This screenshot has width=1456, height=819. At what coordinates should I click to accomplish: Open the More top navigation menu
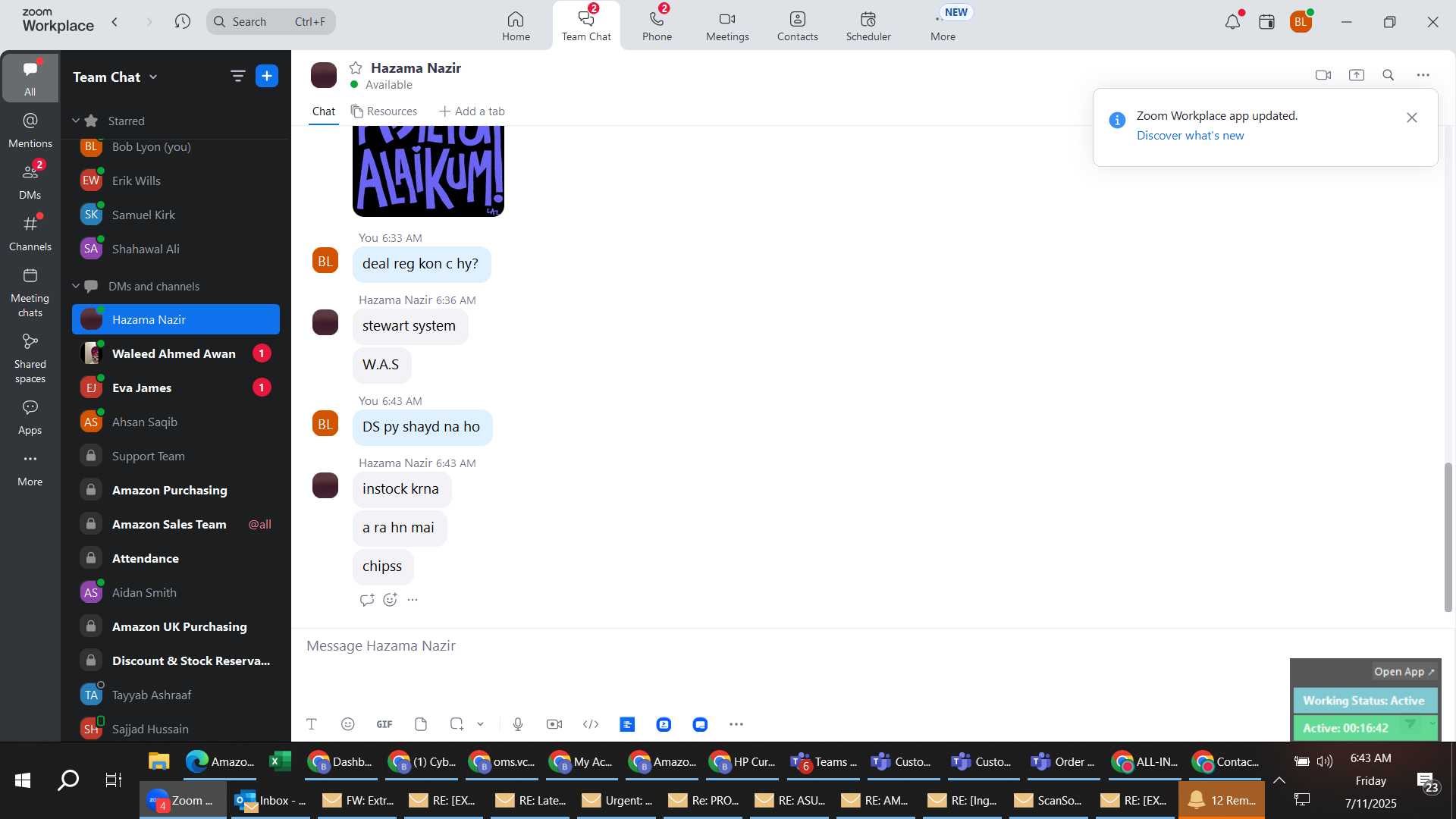click(943, 26)
